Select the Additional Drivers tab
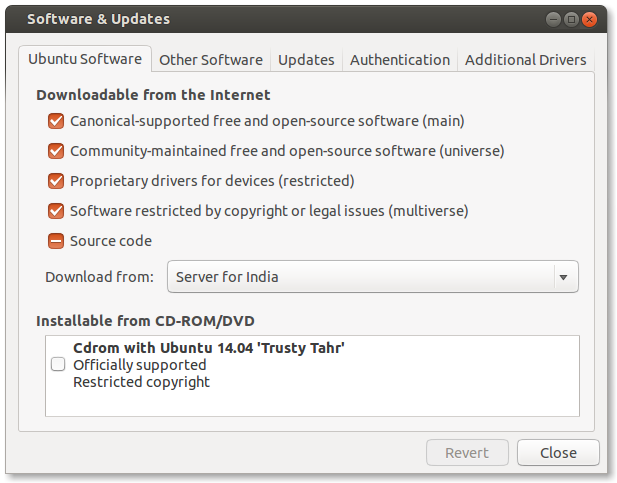The height and width of the screenshot is (483, 617). (526, 60)
